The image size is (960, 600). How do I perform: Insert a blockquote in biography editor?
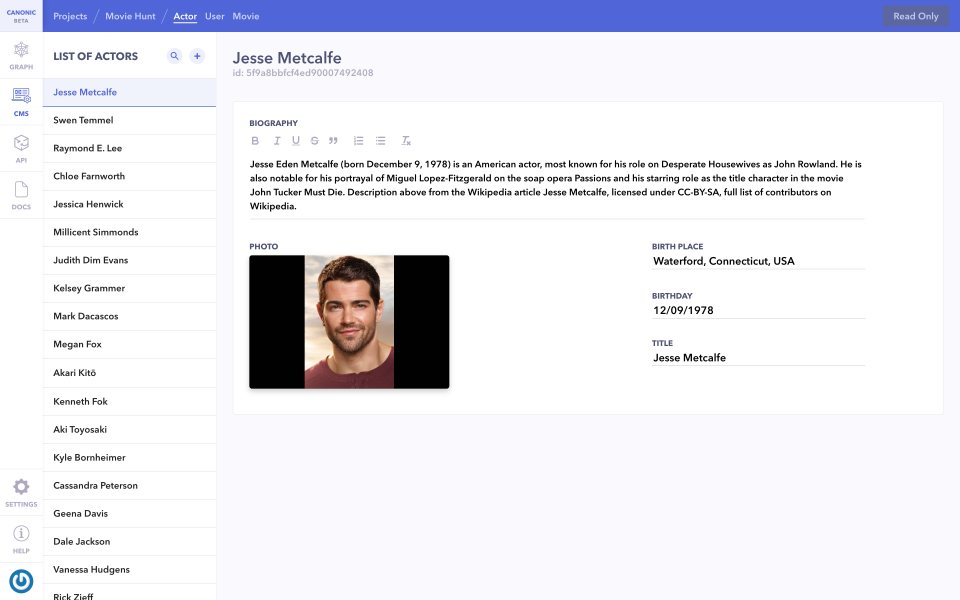331,140
